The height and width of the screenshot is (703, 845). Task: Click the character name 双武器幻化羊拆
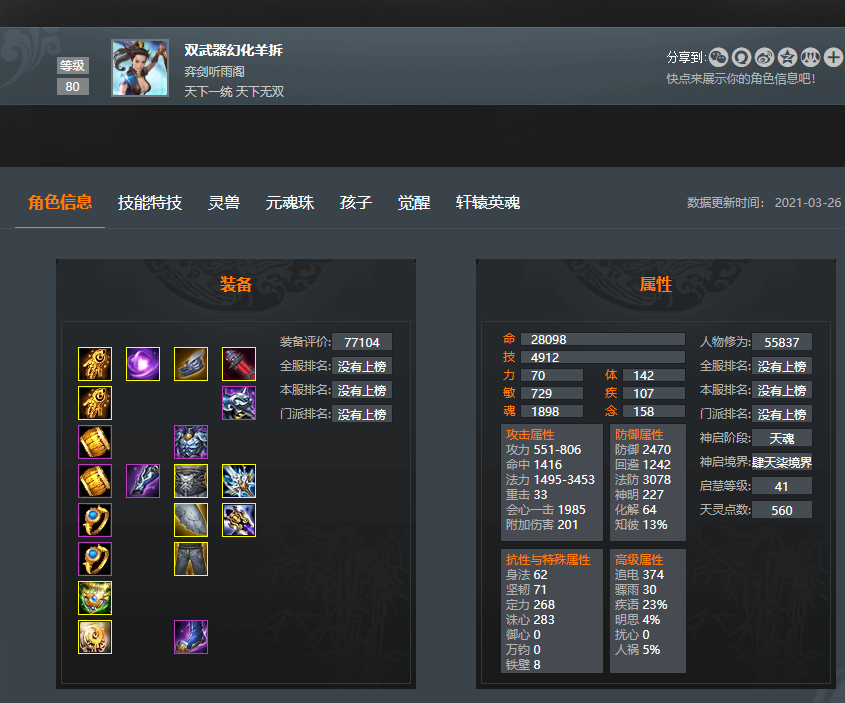[x=233, y=50]
